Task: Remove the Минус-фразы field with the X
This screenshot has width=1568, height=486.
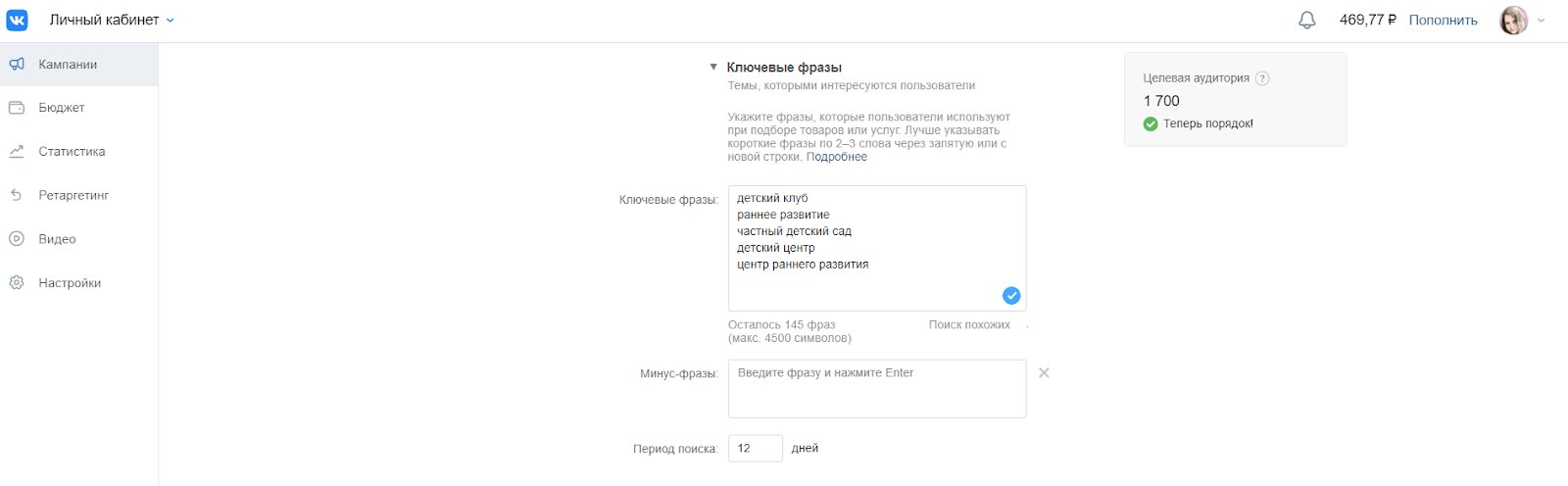Action: pyautogui.click(x=1044, y=372)
